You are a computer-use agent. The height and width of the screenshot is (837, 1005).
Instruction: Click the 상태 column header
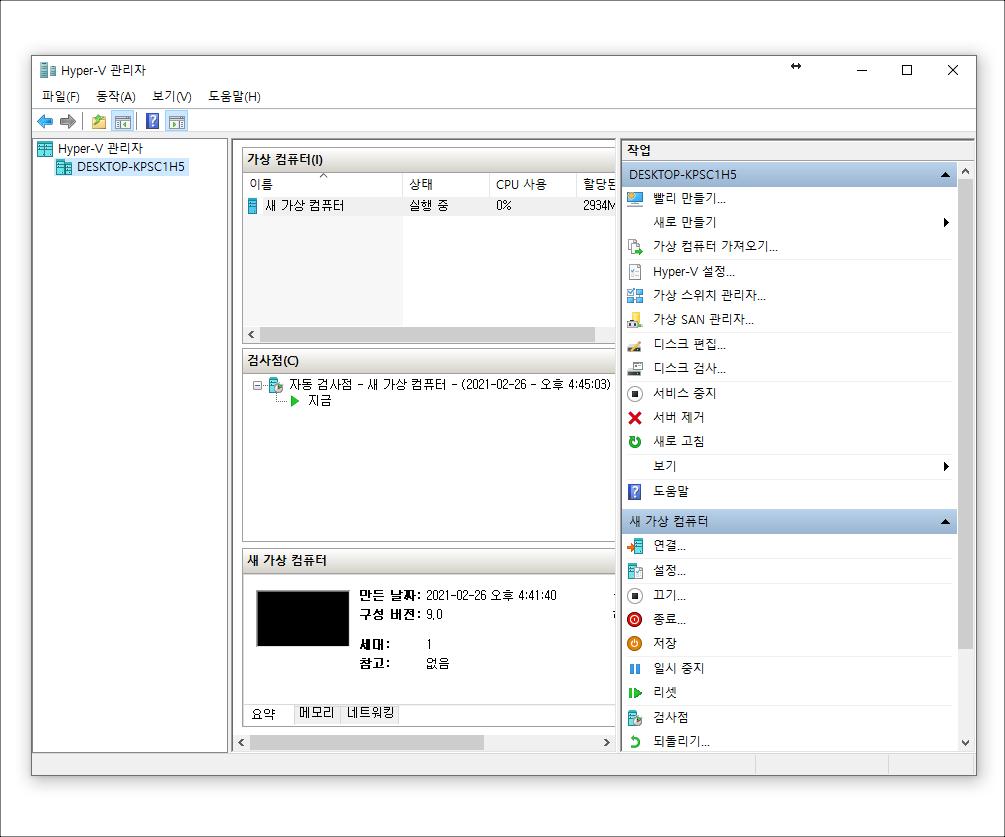pyautogui.click(x=446, y=184)
